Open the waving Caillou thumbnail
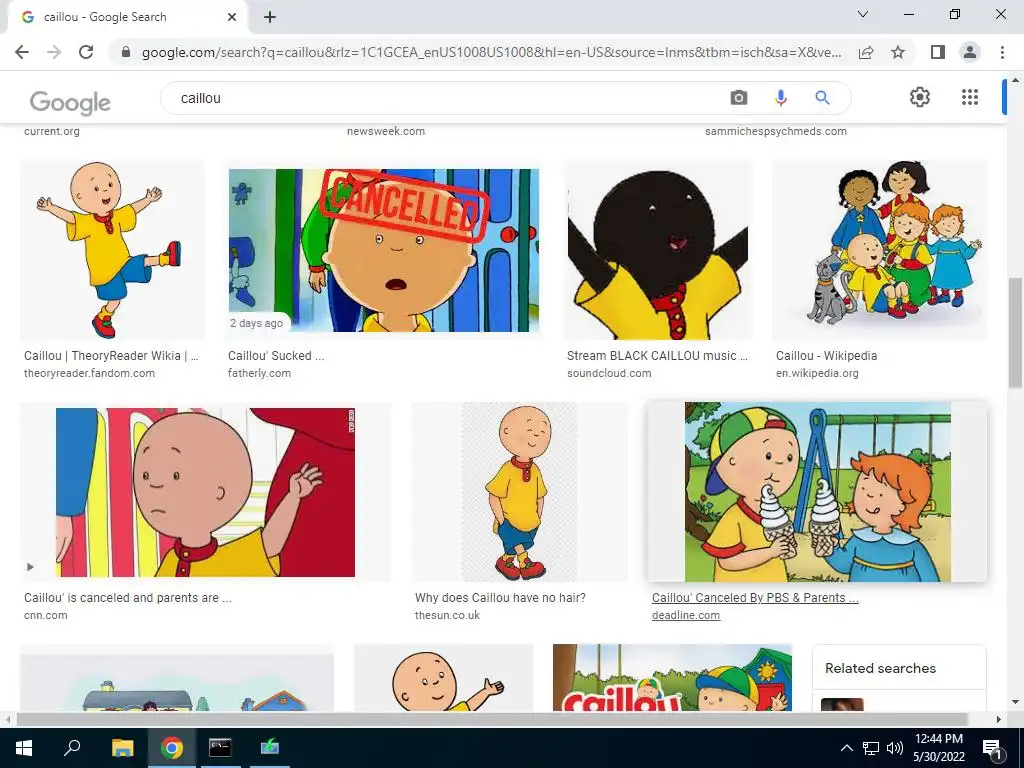This screenshot has width=1024, height=768. click(443, 677)
